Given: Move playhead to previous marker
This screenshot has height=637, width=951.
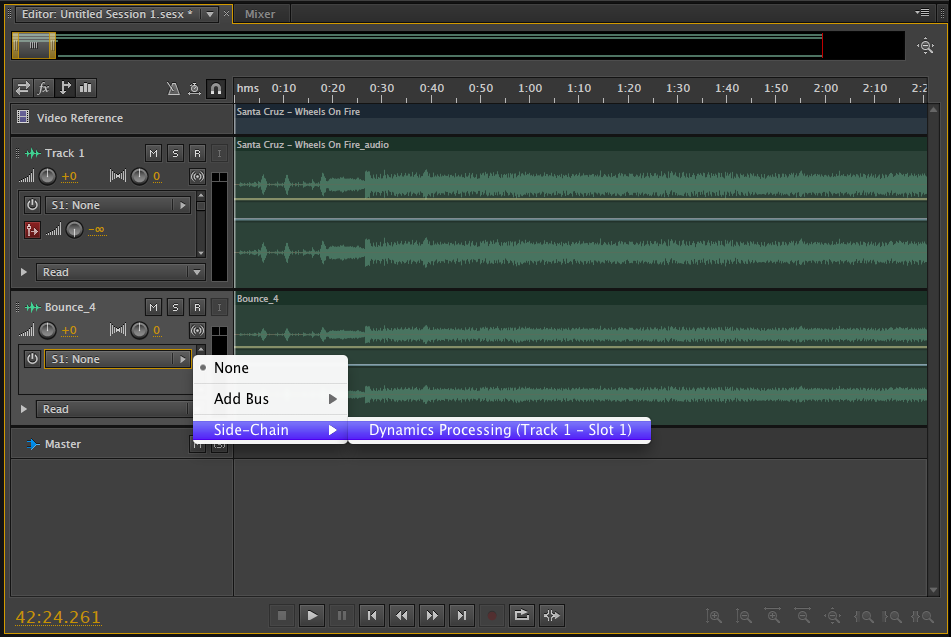Looking at the screenshot, I should [371, 616].
